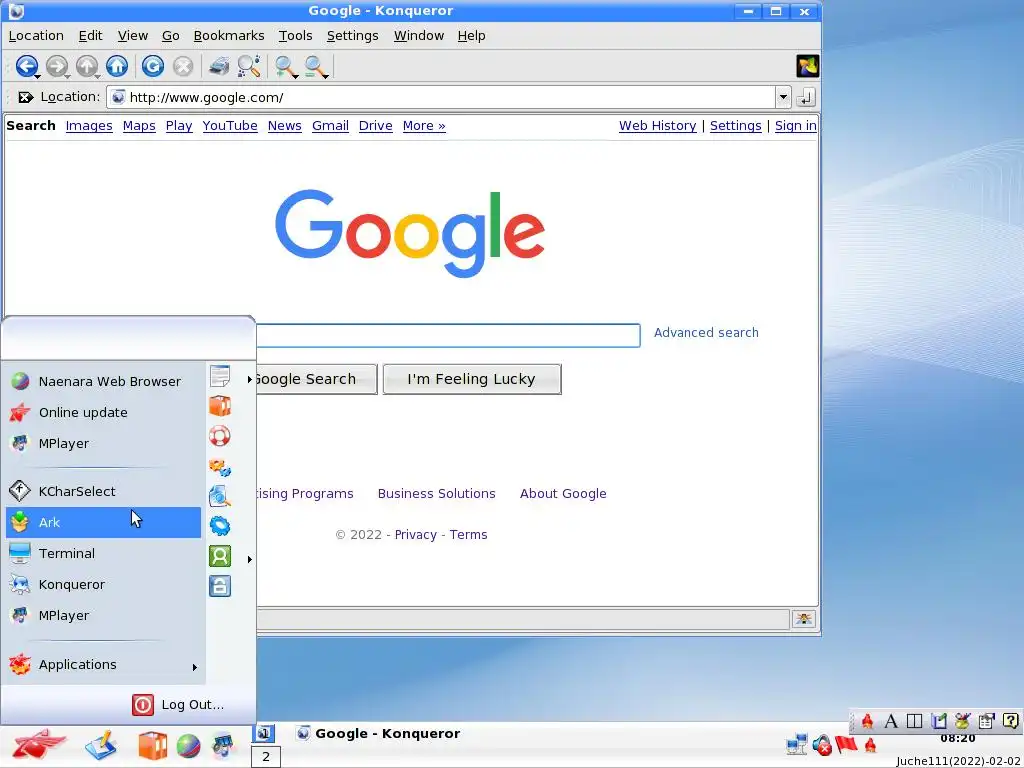Open the Images link on Google page
The height and width of the screenshot is (768, 1024).
click(89, 125)
